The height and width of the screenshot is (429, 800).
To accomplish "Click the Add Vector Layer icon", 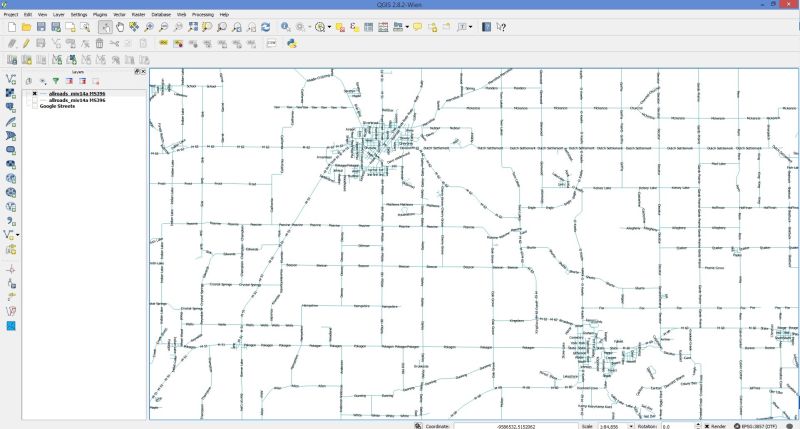I will tap(11, 79).
